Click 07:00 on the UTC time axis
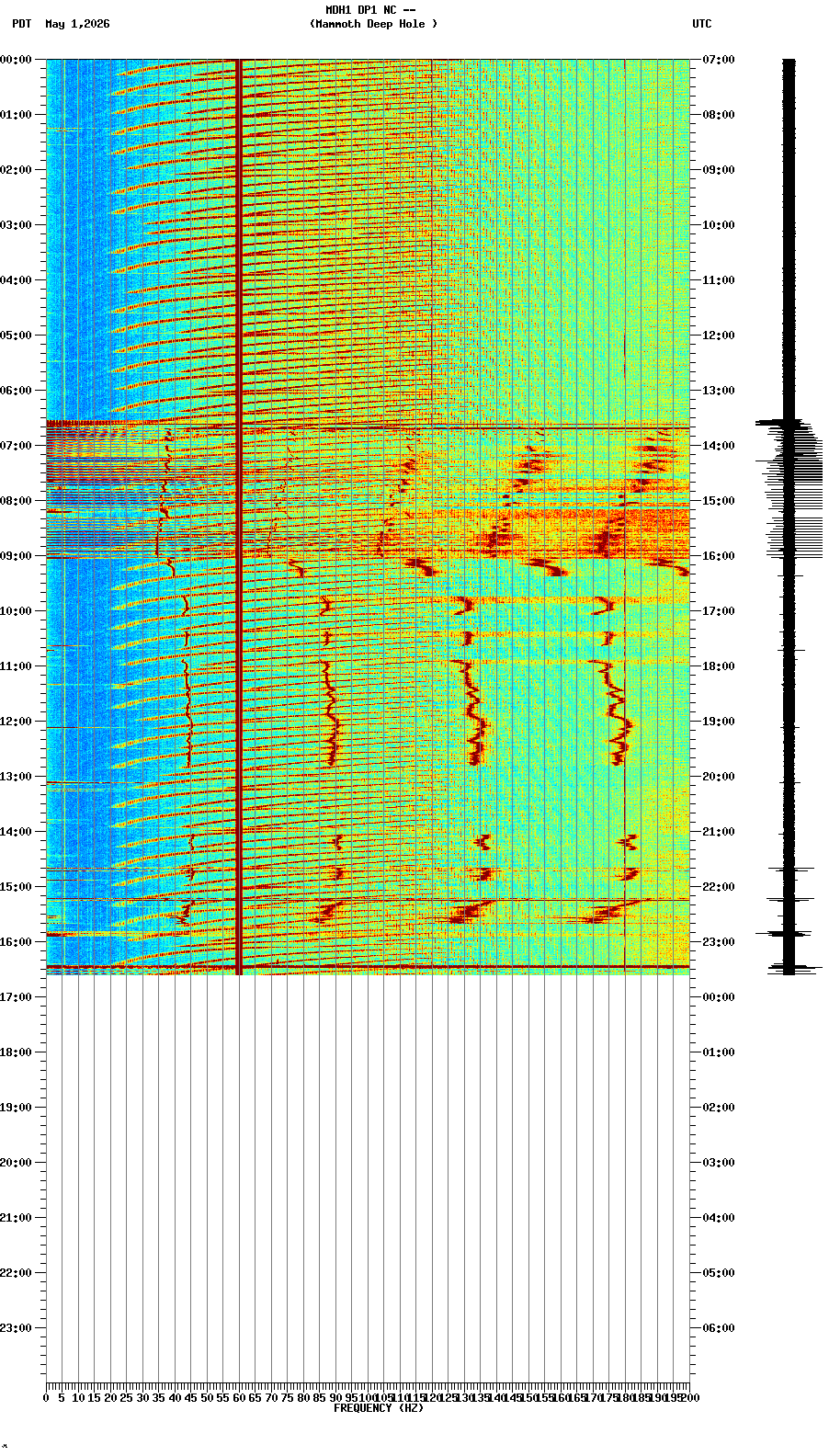Screen dimensions: 829x1456 719,60
